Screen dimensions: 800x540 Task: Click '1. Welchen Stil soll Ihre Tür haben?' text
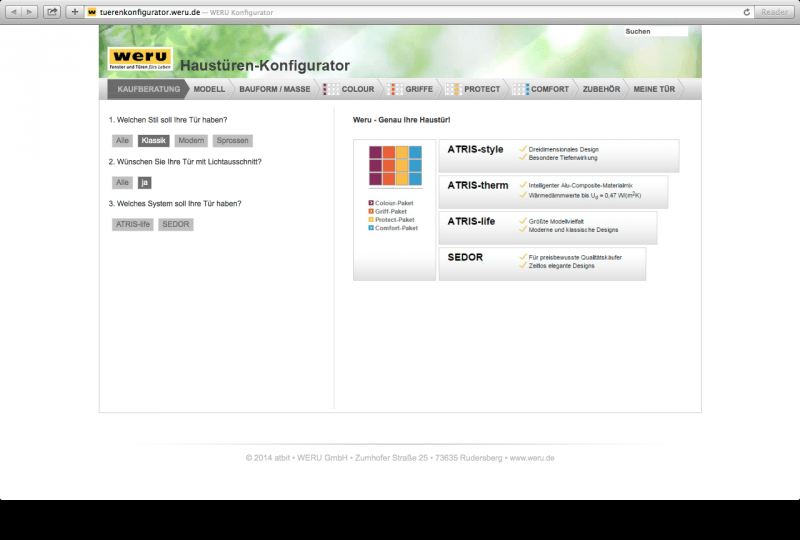click(x=168, y=120)
